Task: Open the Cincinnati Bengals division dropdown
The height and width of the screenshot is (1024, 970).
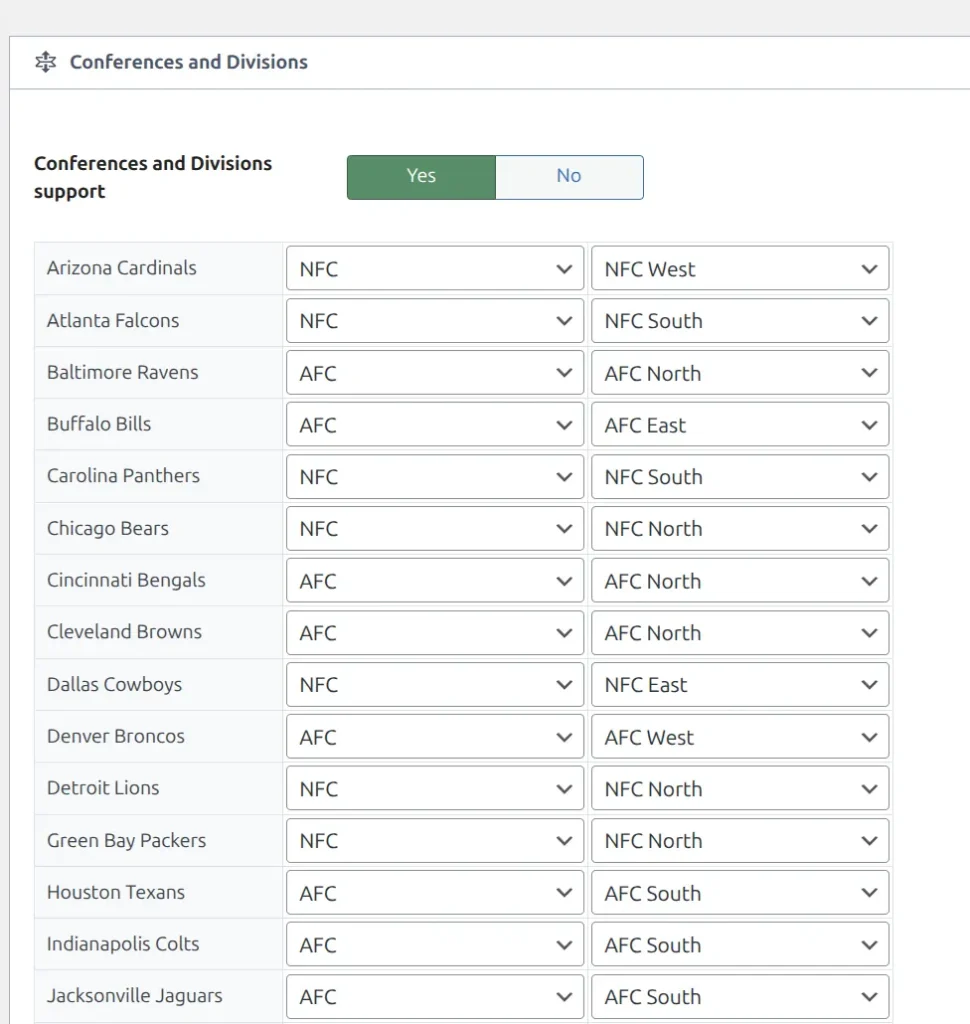Action: [739, 581]
